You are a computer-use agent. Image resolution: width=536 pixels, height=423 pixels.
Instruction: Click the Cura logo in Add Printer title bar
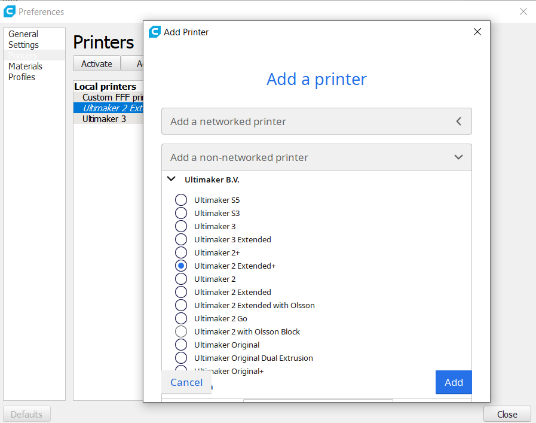(x=155, y=32)
